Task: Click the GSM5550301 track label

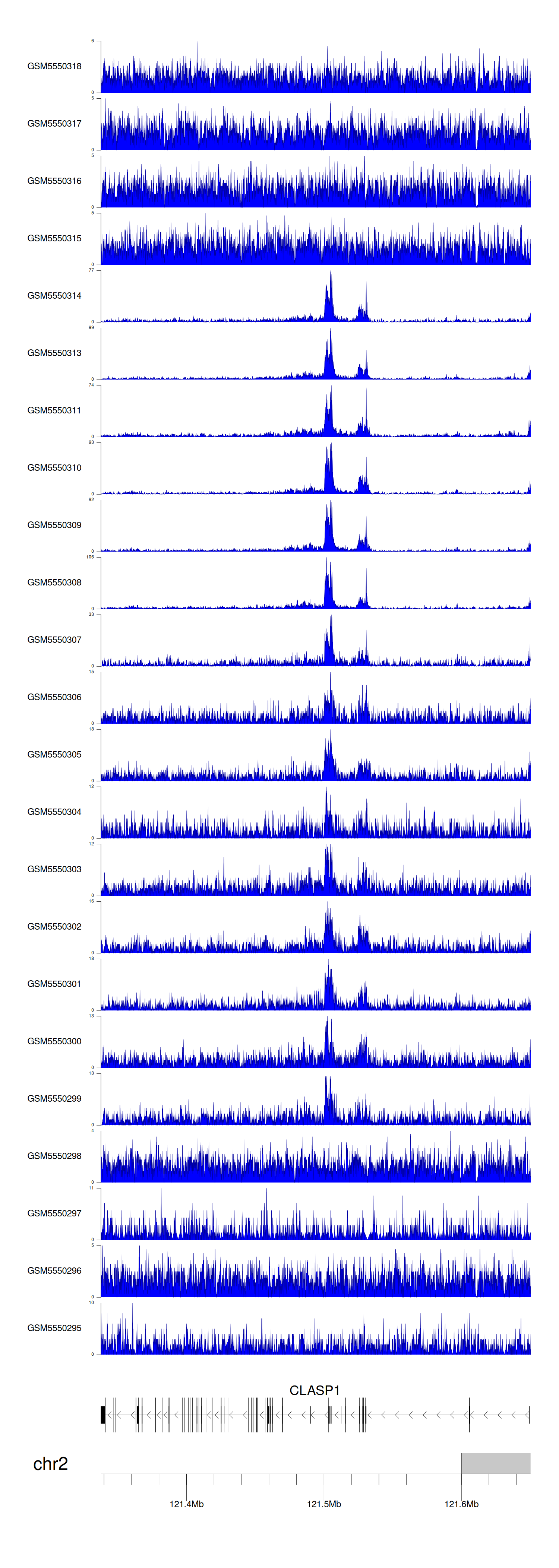Action: [54, 984]
